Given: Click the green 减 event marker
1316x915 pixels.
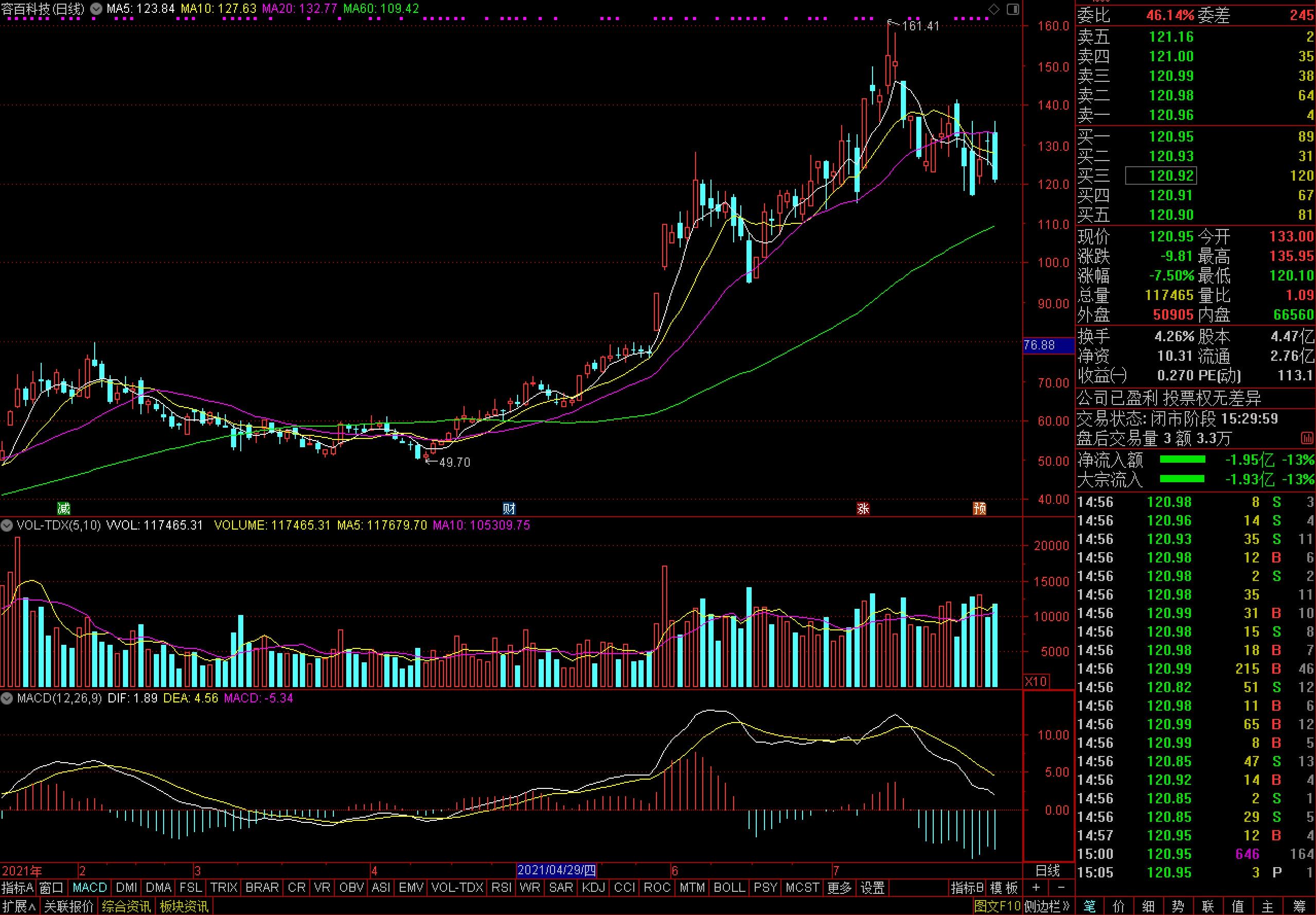Looking at the screenshot, I should [64, 508].
